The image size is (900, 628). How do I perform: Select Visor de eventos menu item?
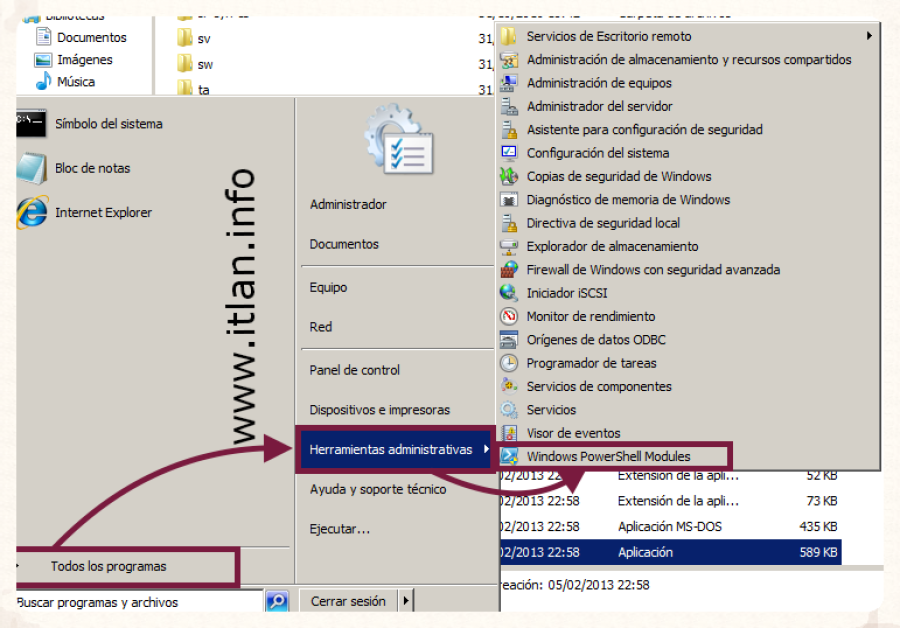tap(573, 433)
